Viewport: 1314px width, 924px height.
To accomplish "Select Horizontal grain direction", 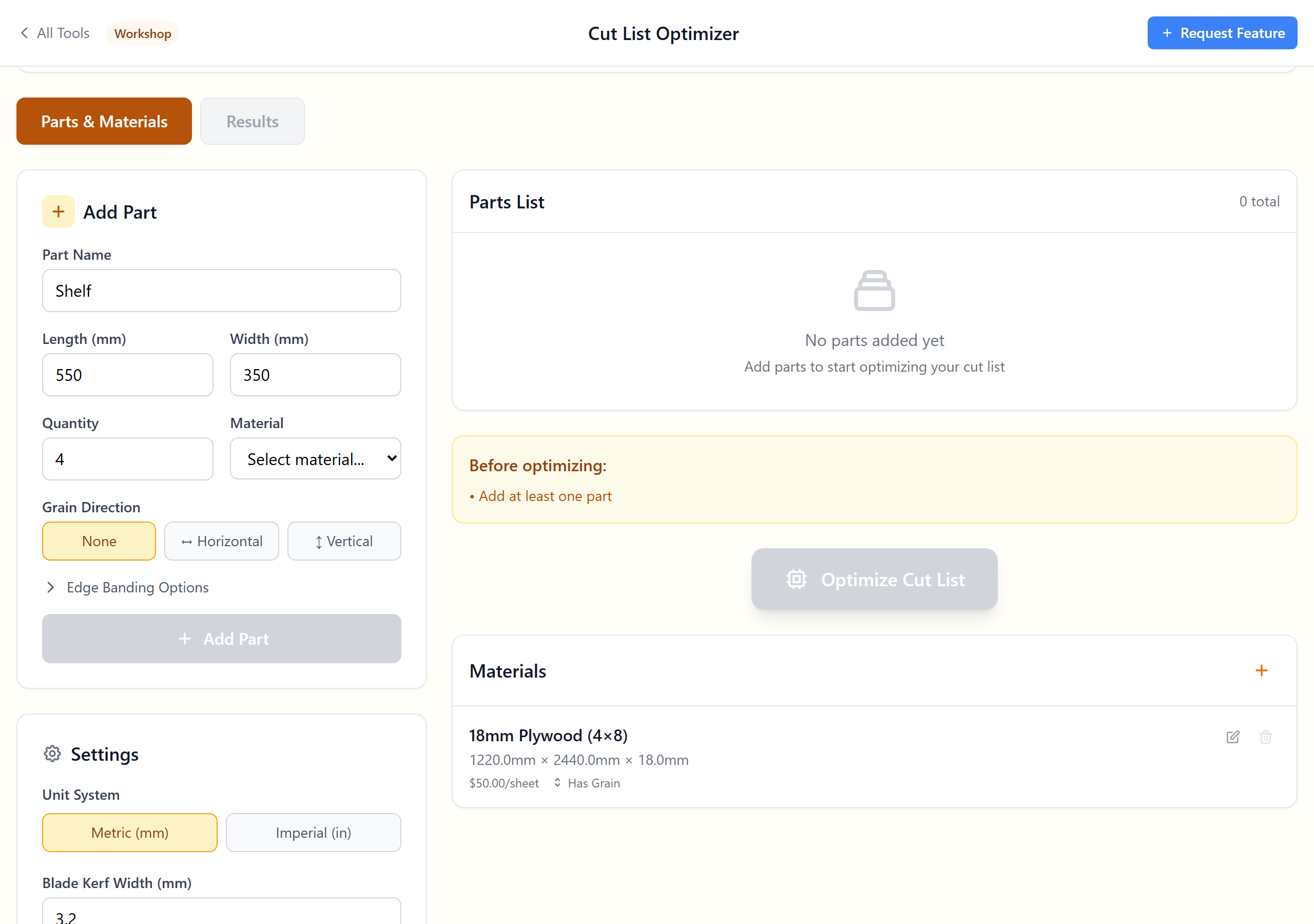I will 221,541.
